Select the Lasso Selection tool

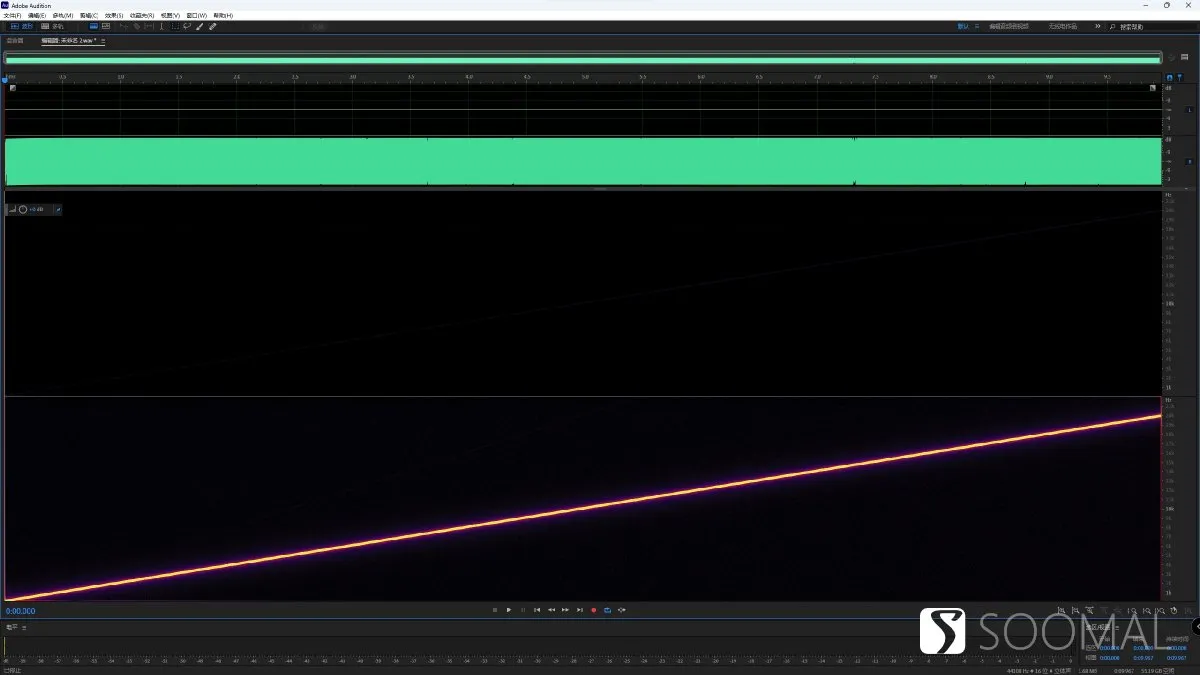coord(187,26)
